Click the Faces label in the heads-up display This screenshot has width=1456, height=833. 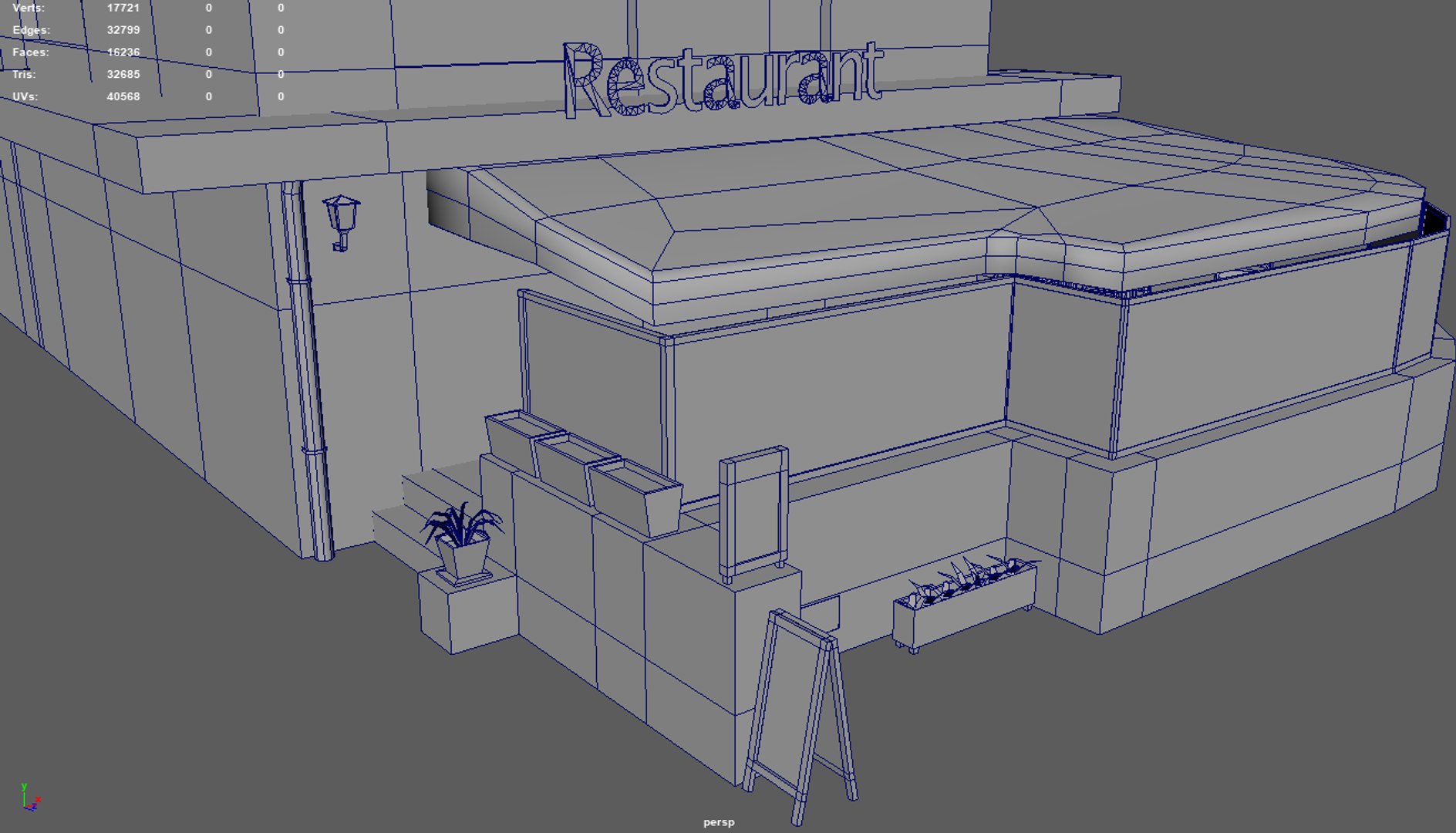pyautogui.click(x=31, y=52)
